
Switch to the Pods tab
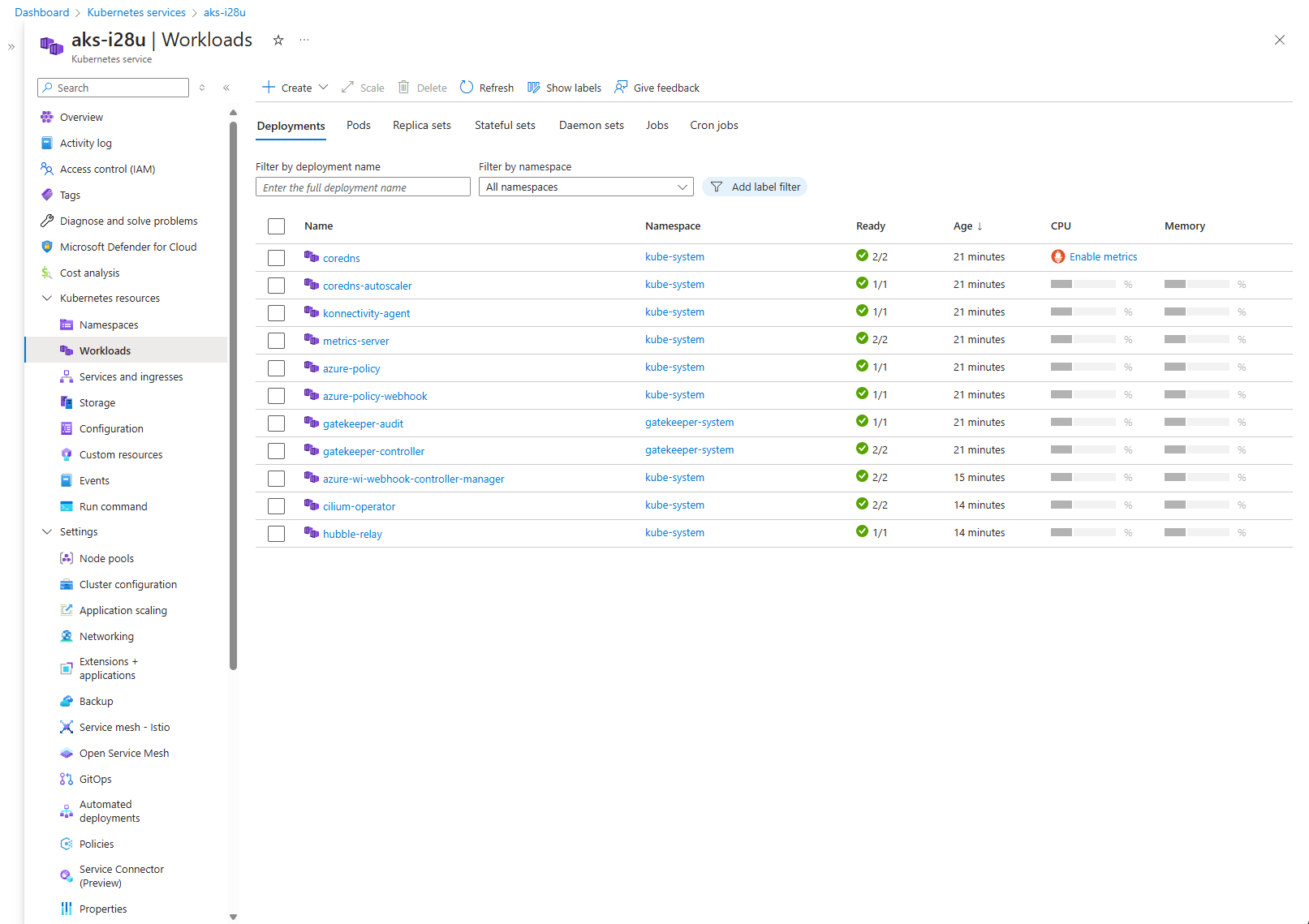click(358, 126)
